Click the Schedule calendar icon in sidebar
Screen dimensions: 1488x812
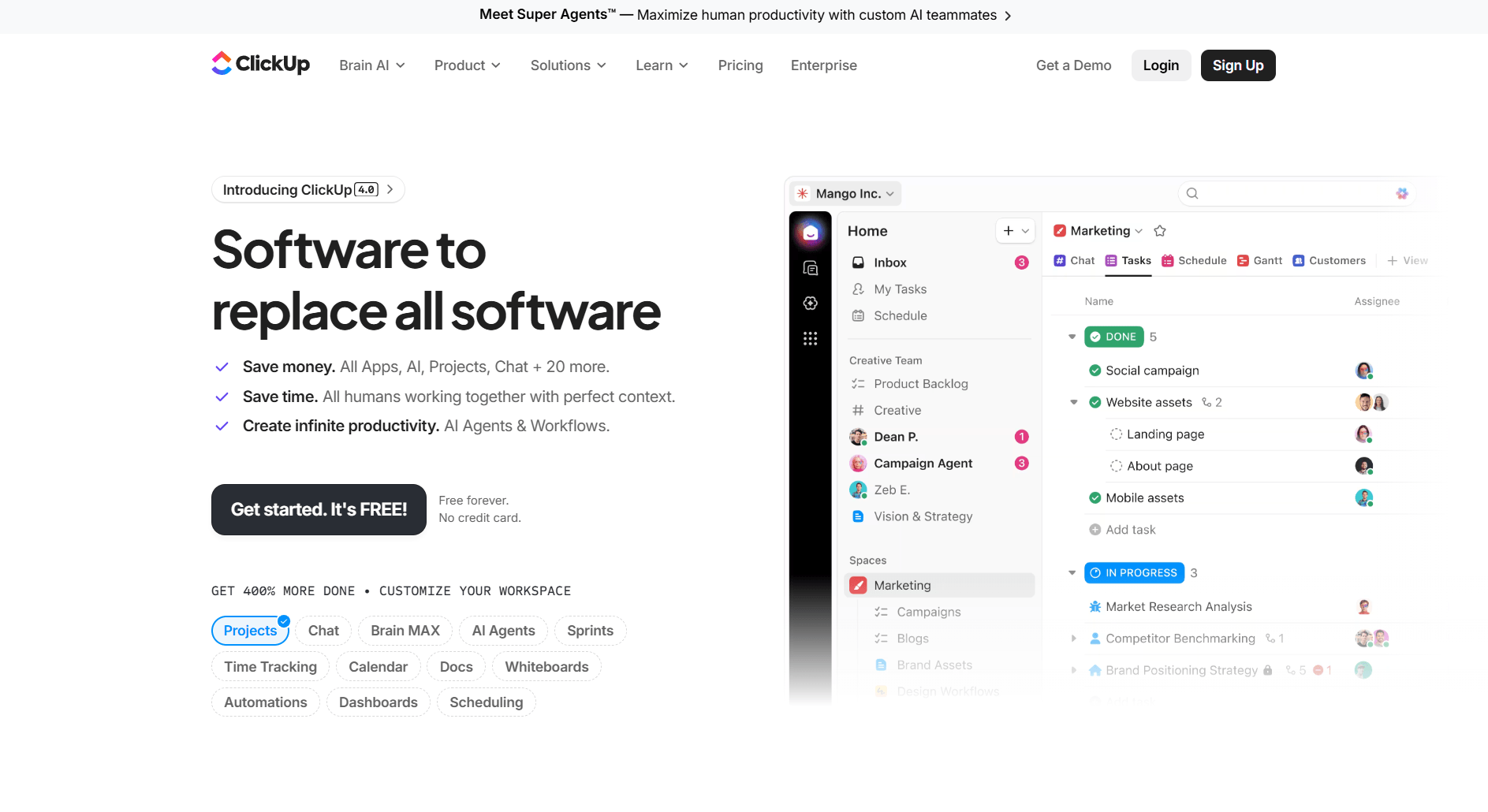[x=859, y=315]
